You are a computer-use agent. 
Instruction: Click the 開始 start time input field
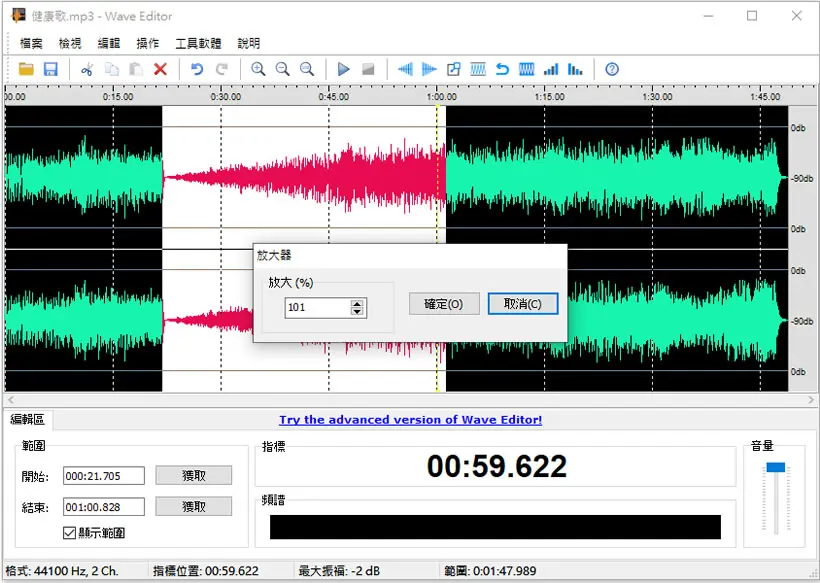tap(104, 476)
